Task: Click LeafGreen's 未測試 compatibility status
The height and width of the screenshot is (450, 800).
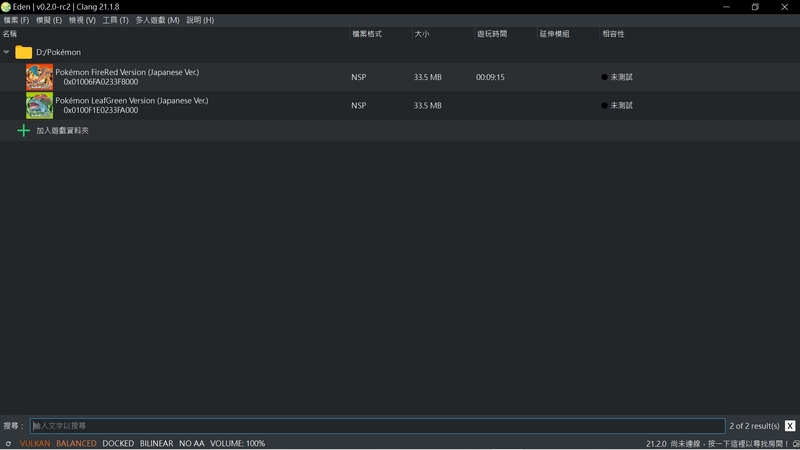Action: [x=617, y=106]
